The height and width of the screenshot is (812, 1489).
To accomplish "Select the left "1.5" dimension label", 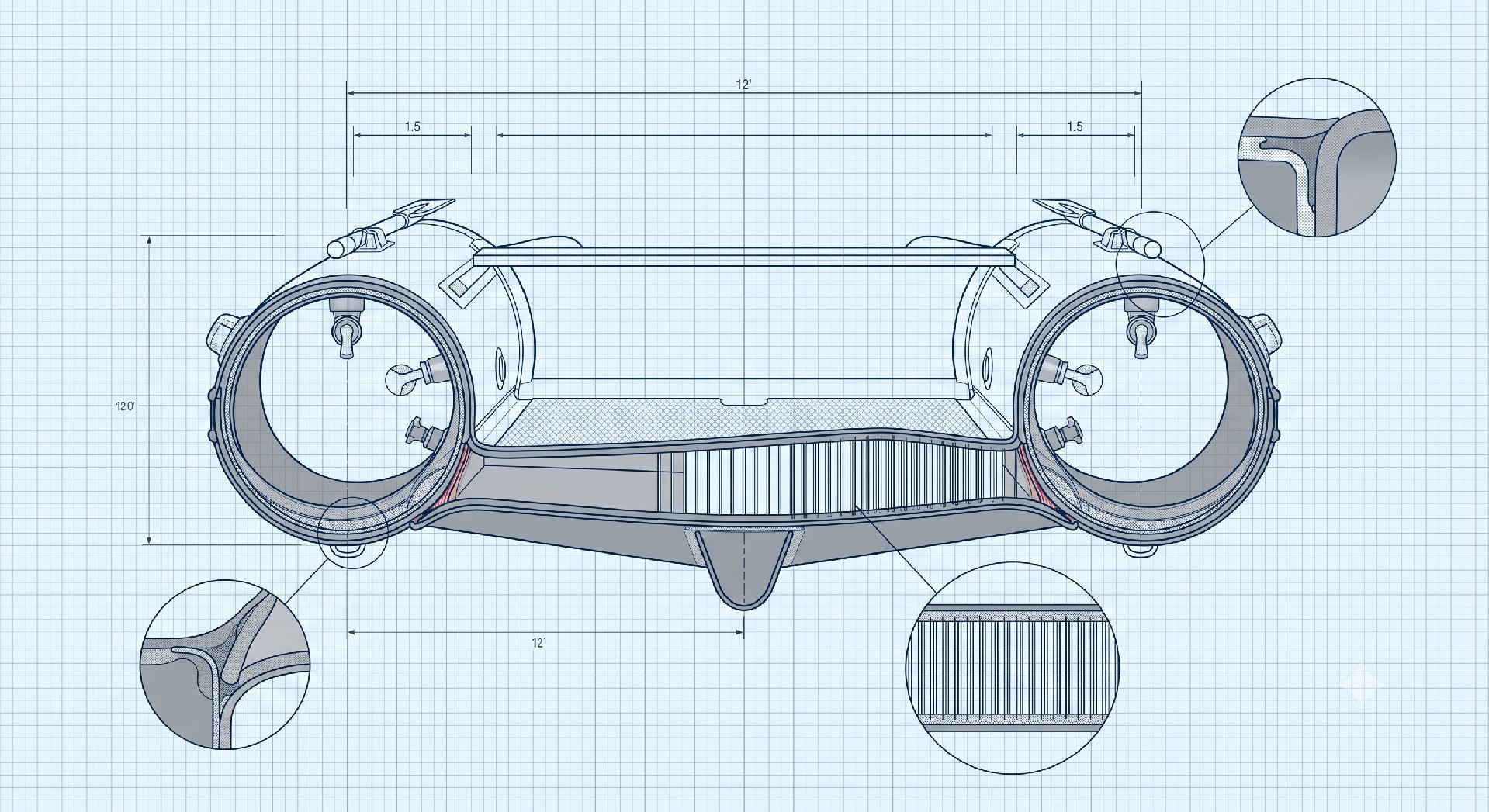I will (x=413, y=126).
